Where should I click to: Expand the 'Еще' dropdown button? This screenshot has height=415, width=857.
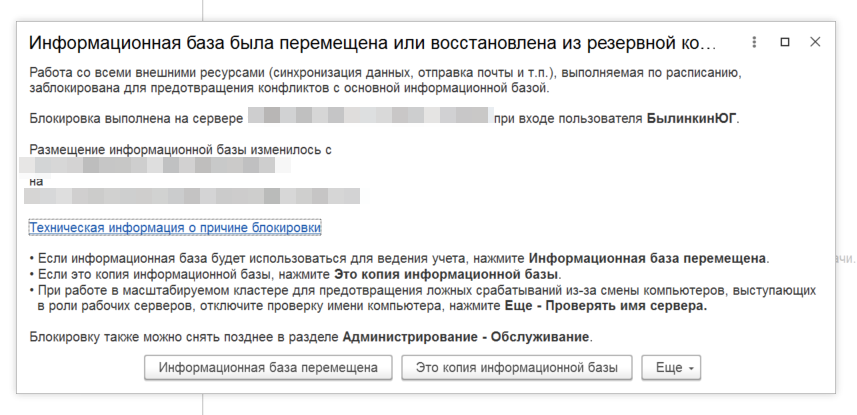click(x=672, y=368)
